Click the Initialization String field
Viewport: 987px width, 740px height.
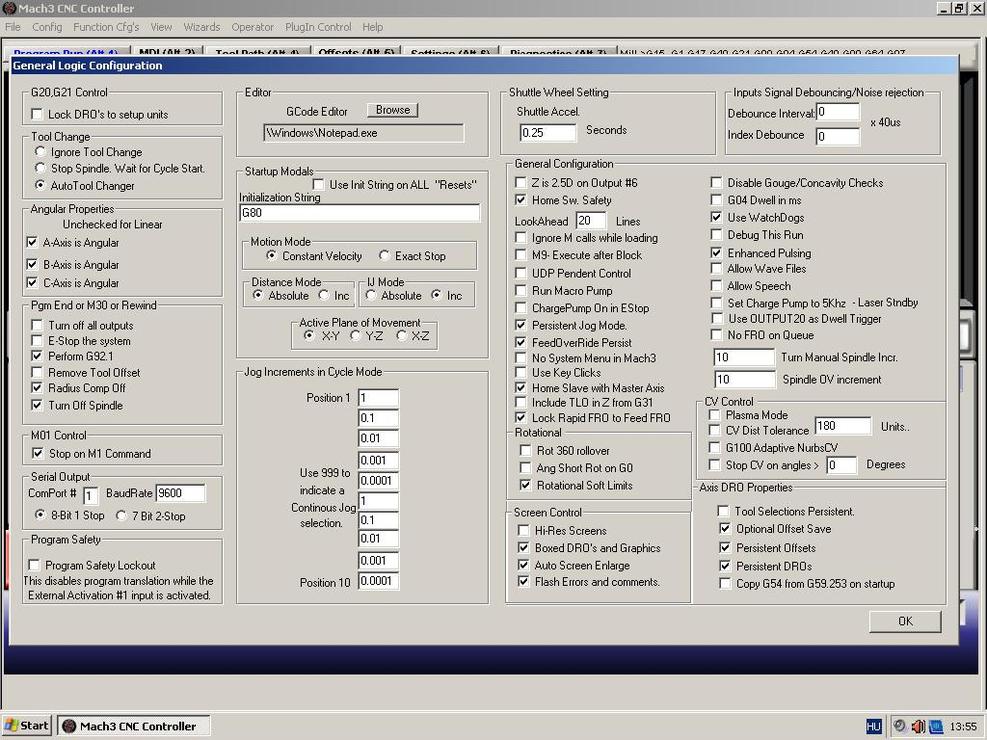(x=359, y=213)
